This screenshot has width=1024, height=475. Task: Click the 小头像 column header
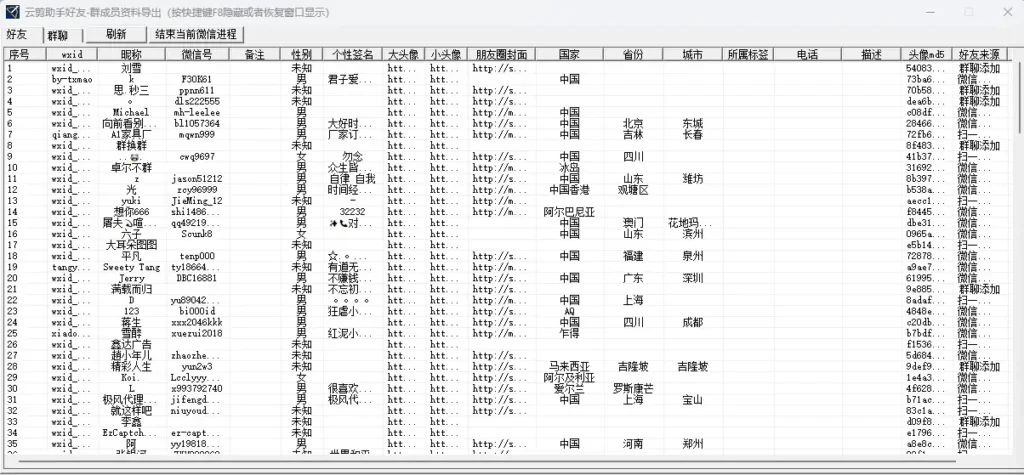point(446,54)
